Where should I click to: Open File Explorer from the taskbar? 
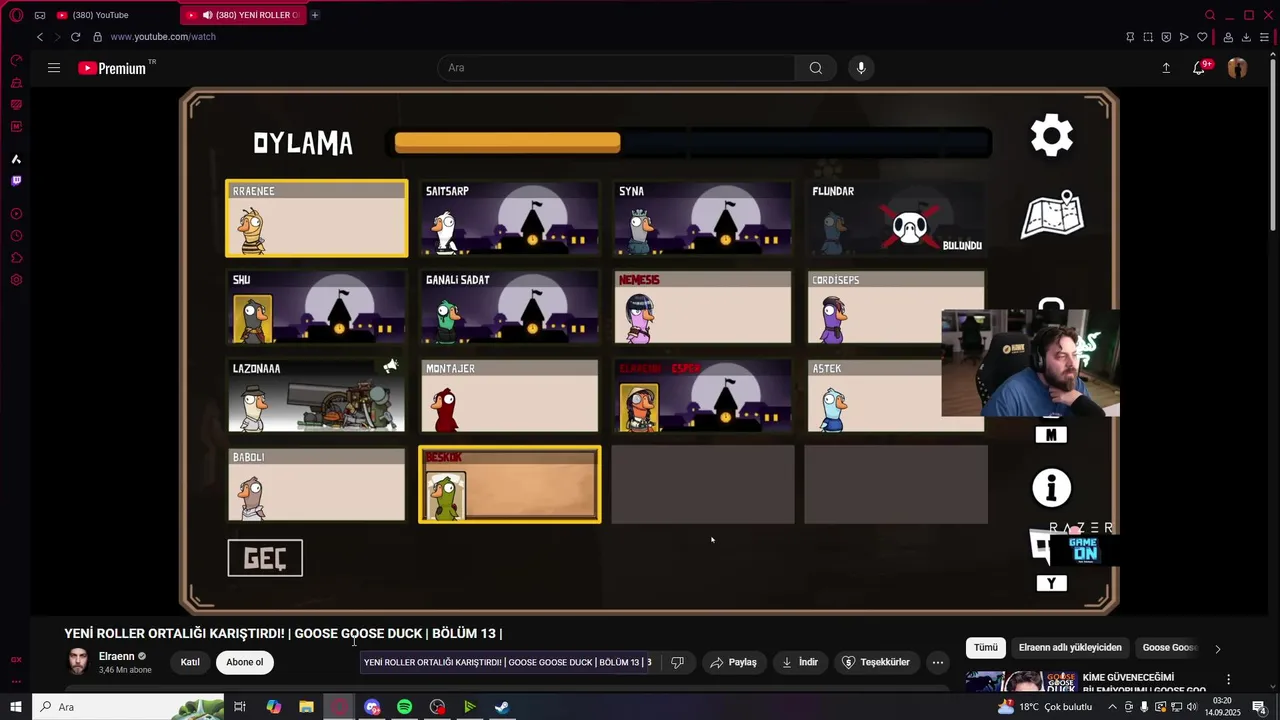[306, 707]
